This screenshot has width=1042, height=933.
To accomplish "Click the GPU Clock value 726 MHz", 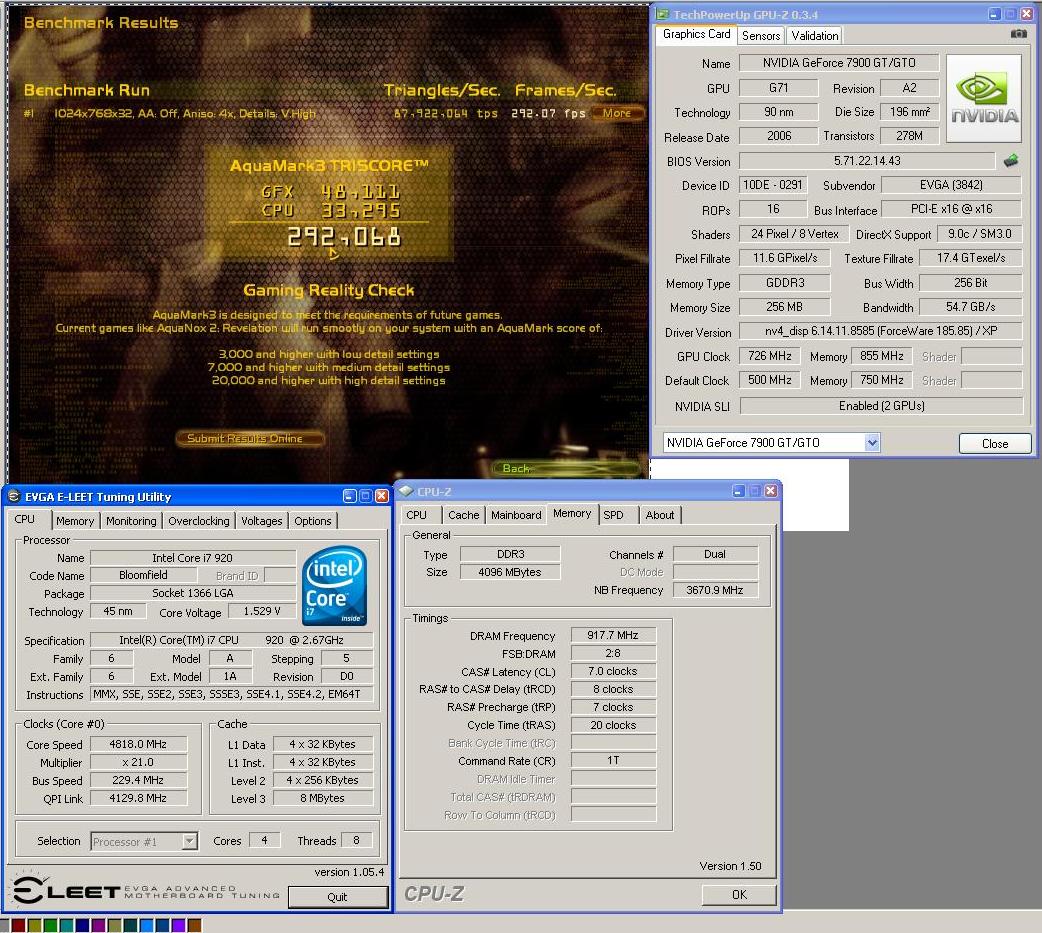I will [770, 356].
